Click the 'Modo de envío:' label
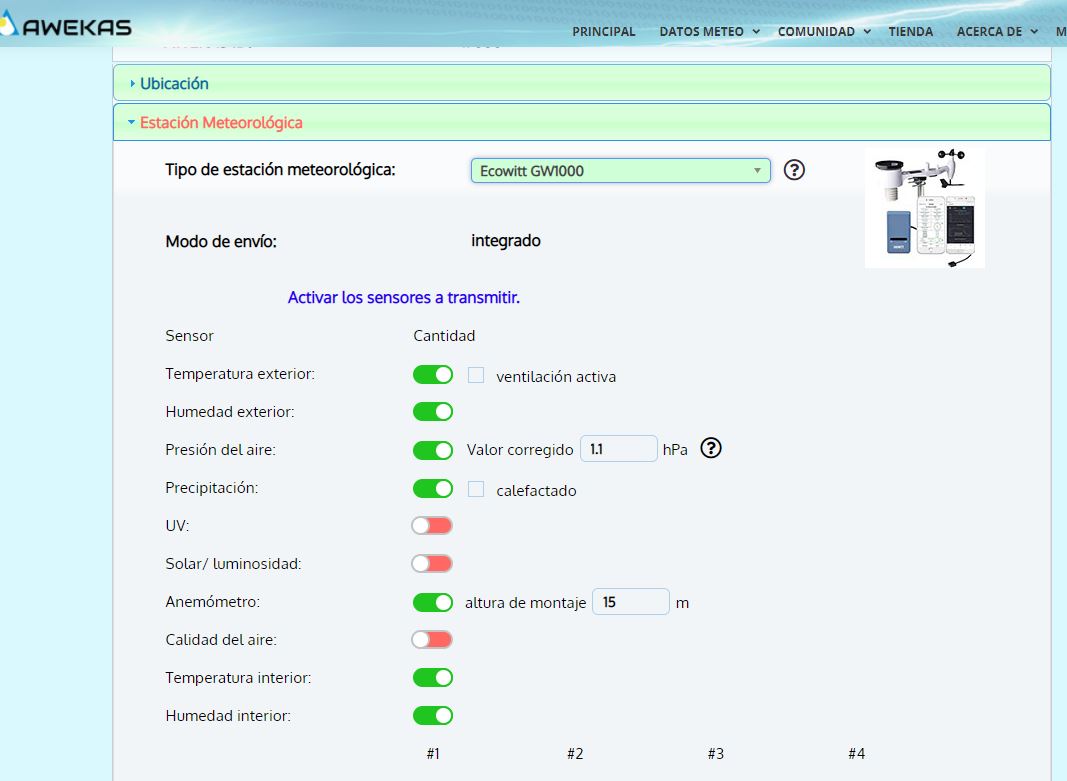1067x781 pixels. pyautogui.click(x=221, y=242)
